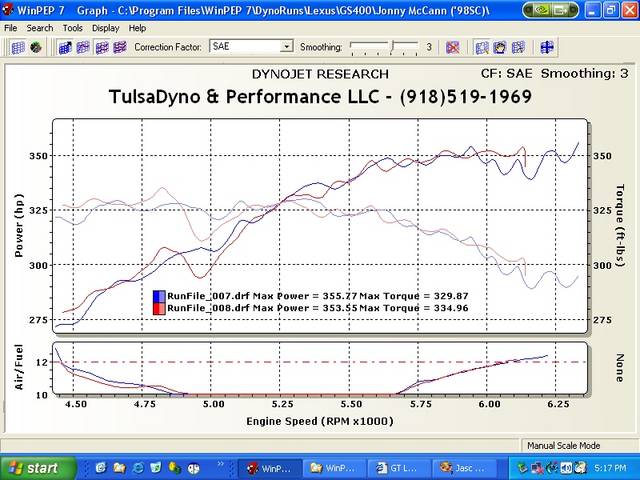Click the red X icon after smoothing value
This screenshot has width=640, height=480.
pyautogui.click(x=452, y=47)
